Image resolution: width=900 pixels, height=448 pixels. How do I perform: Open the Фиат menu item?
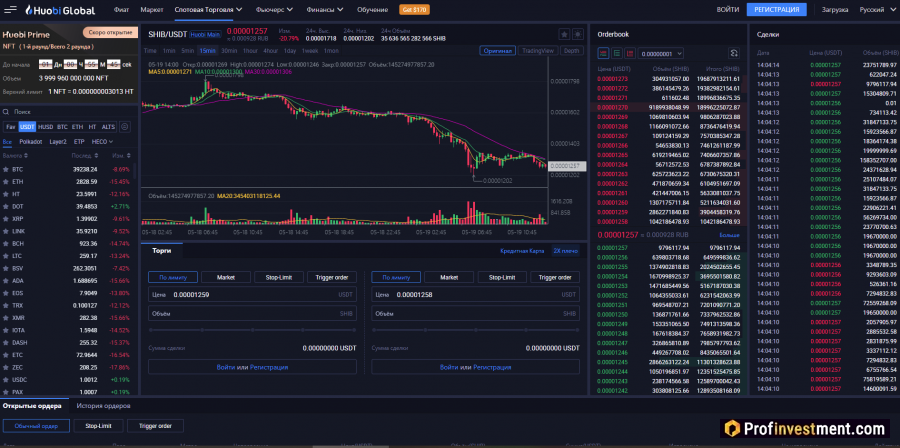coord(121,10)
